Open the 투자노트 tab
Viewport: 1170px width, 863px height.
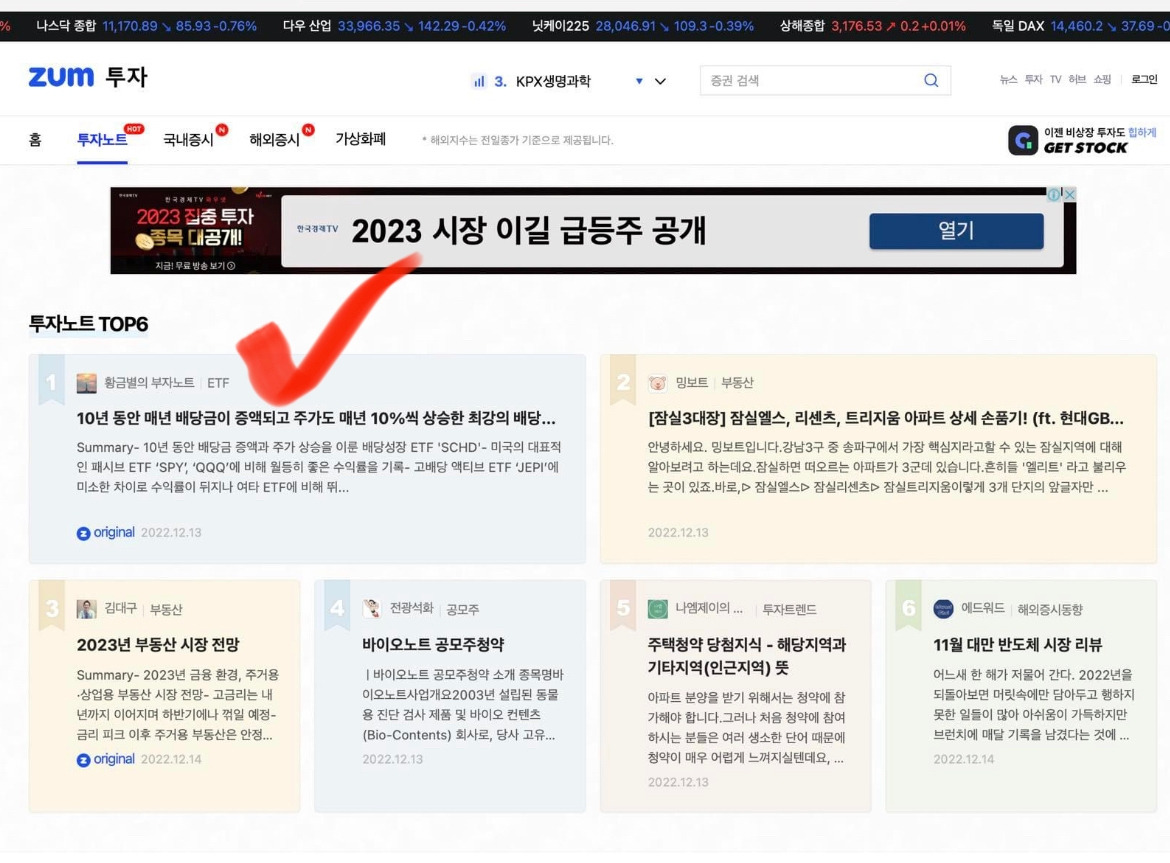102,139
